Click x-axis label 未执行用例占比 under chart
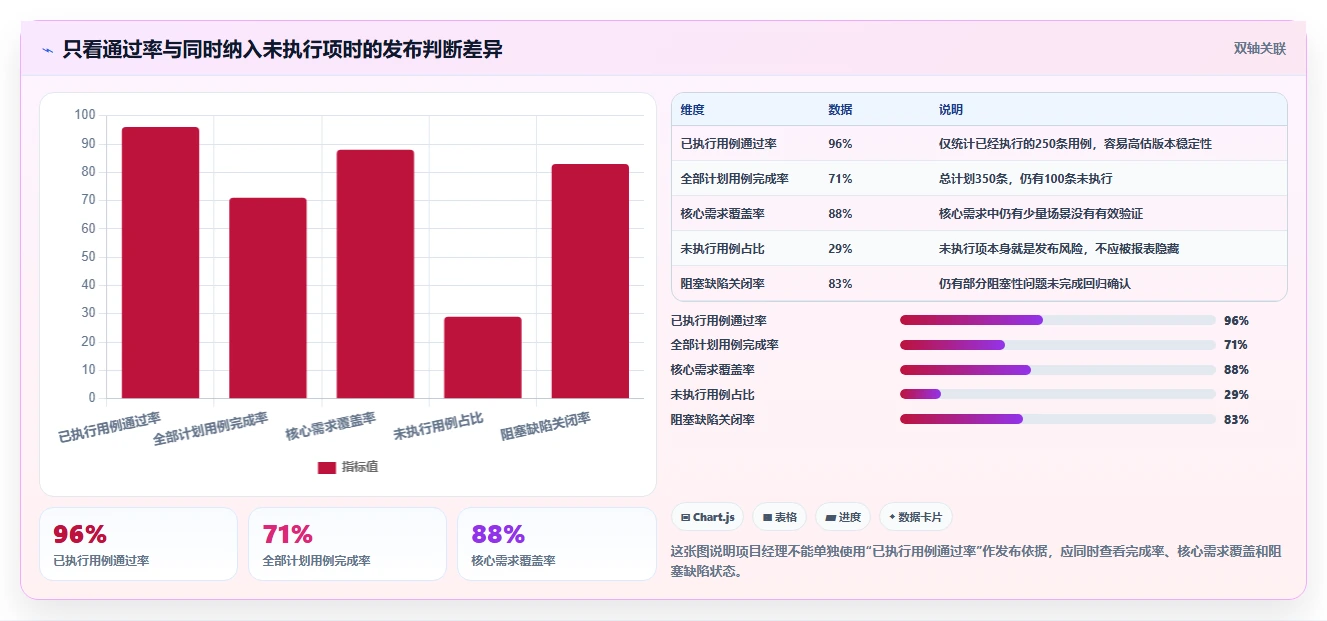This screenshot has width=1327, height=621. click(x=438, y=425)
